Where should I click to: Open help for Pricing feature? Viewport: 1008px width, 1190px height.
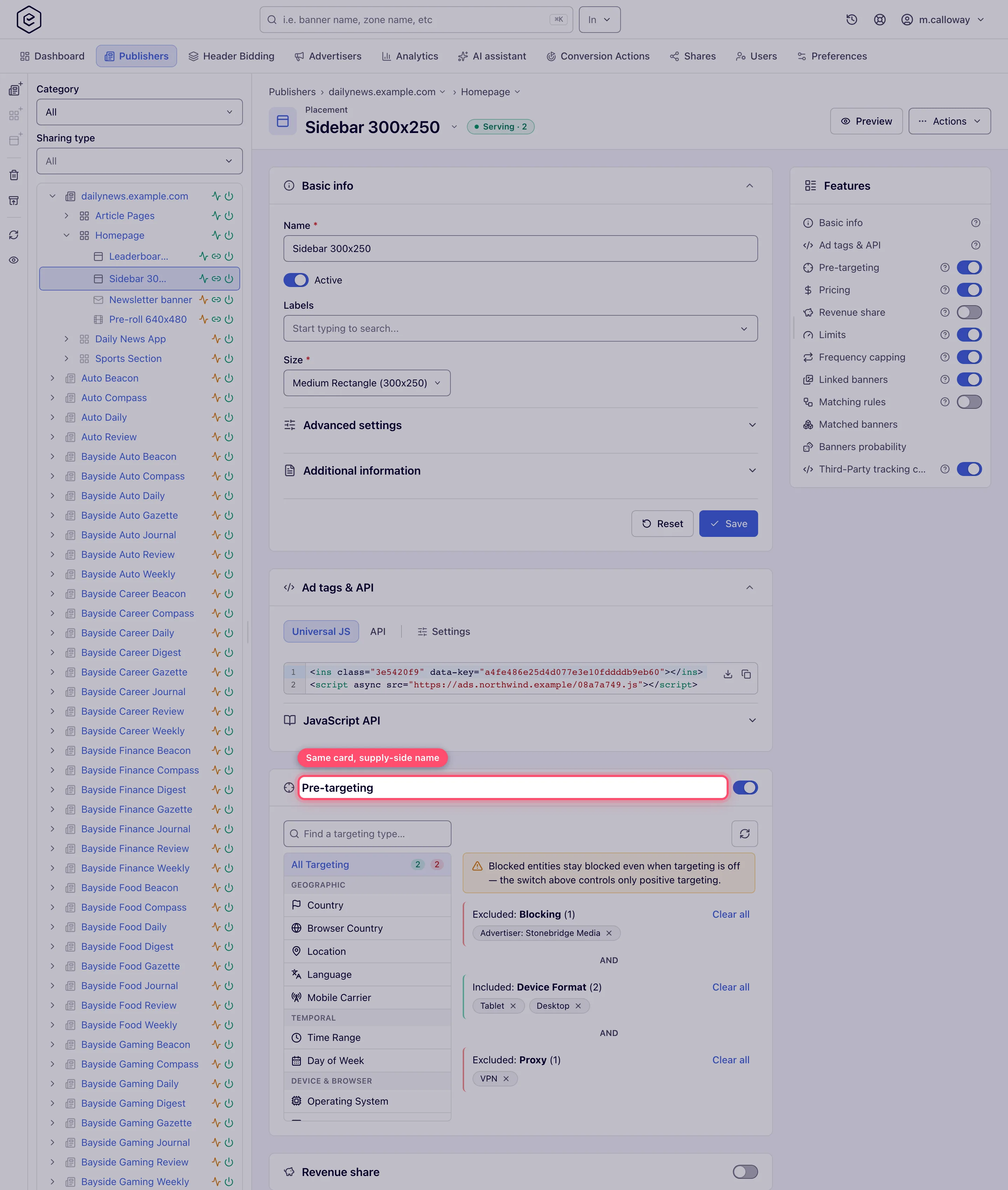coord(945,290)
